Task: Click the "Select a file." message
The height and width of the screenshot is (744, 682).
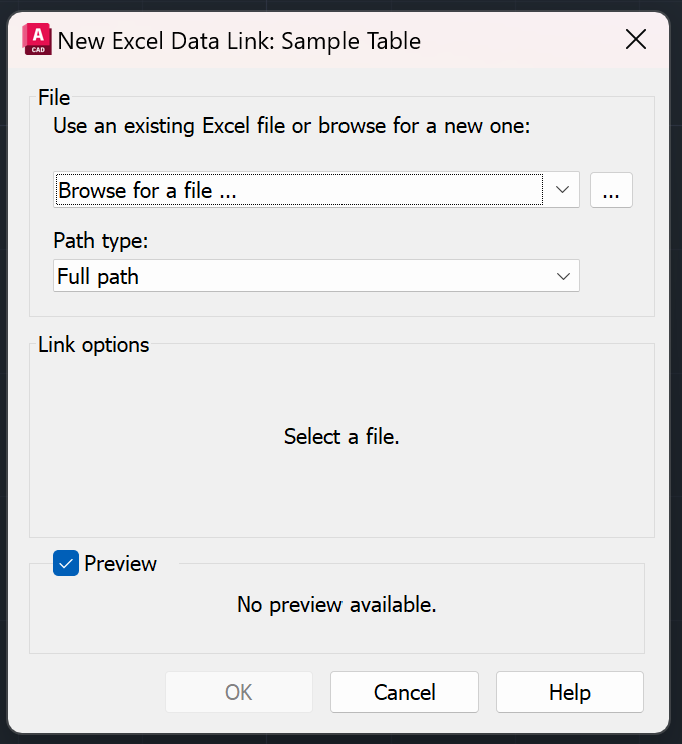Action: (341, 436)
